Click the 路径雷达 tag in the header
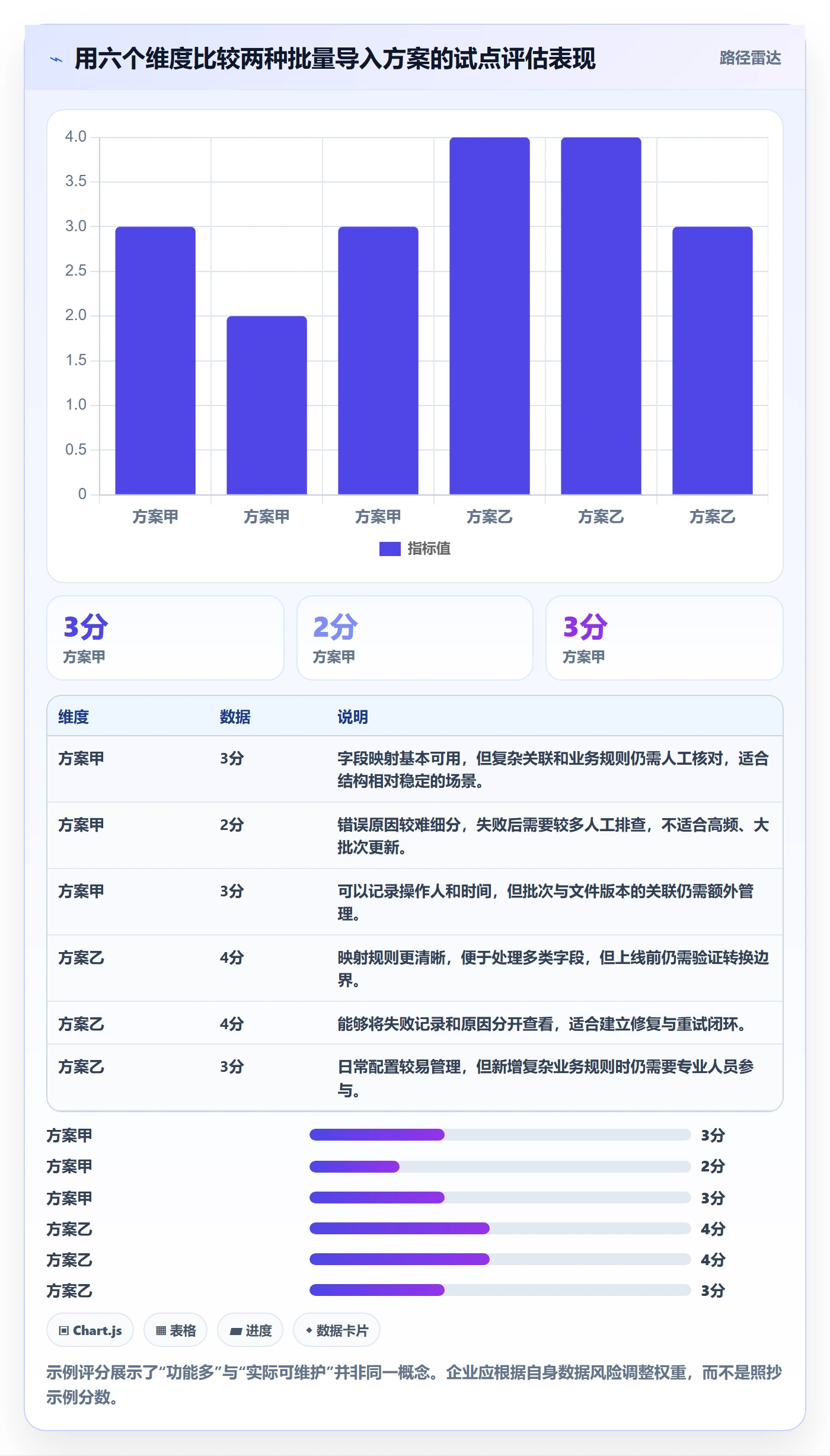The image size is (830, 1456). pos(750,58)
